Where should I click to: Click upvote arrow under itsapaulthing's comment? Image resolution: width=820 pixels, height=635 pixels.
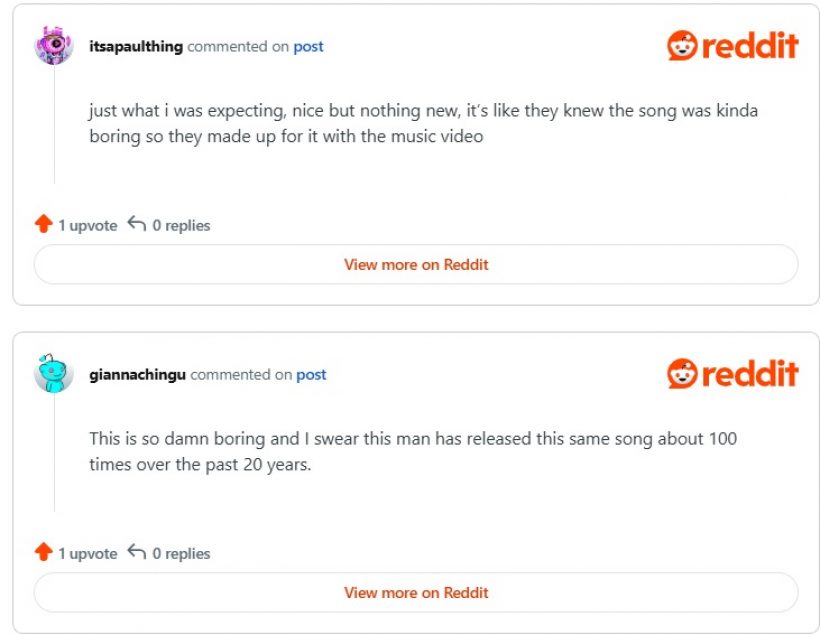[44, 224]
